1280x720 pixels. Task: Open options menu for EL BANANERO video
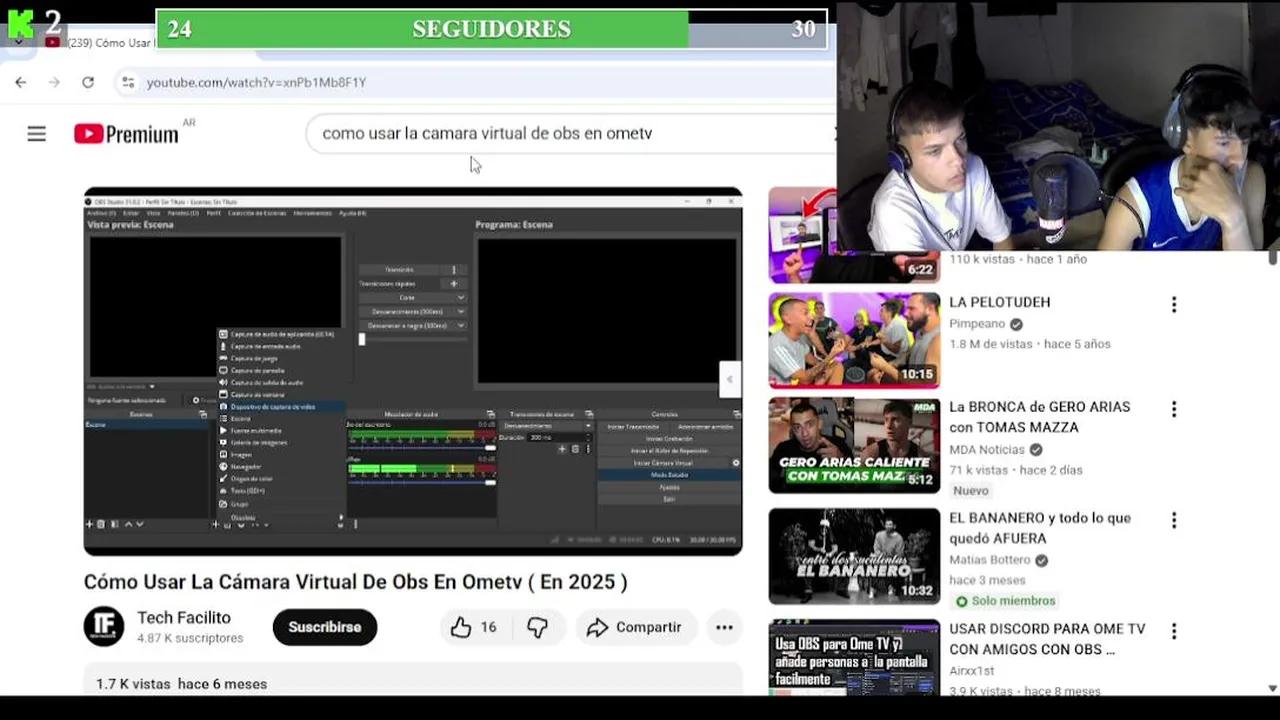pos(1174,520)
